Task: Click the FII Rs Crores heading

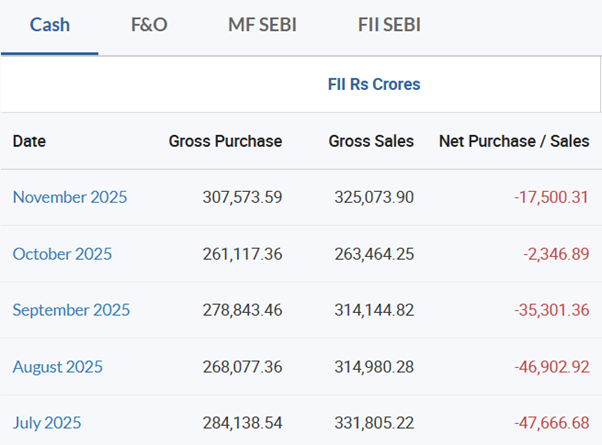Action: click(x=374, y=84)
